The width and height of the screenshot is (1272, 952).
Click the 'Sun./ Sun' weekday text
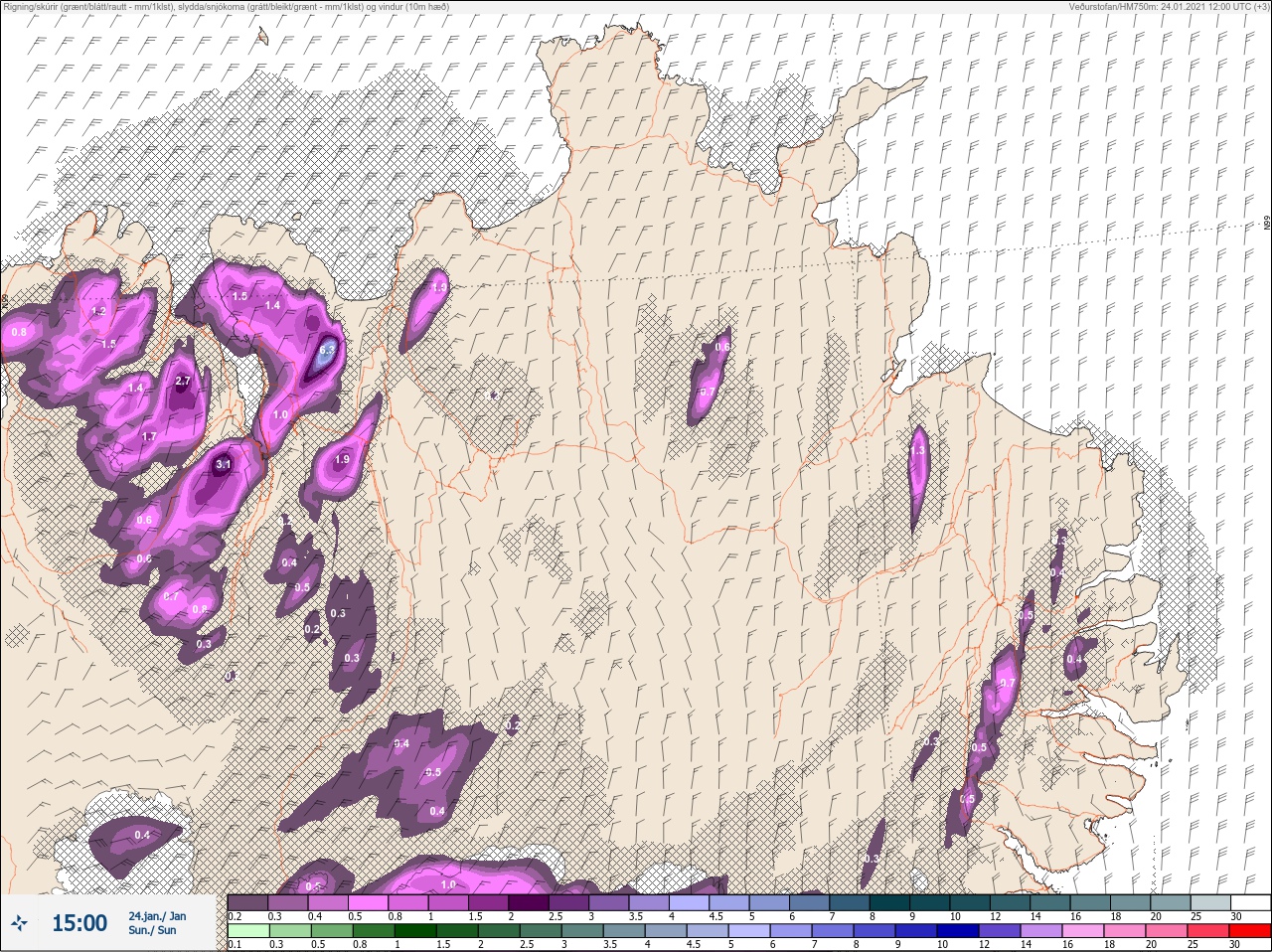[x=152, y=930]
